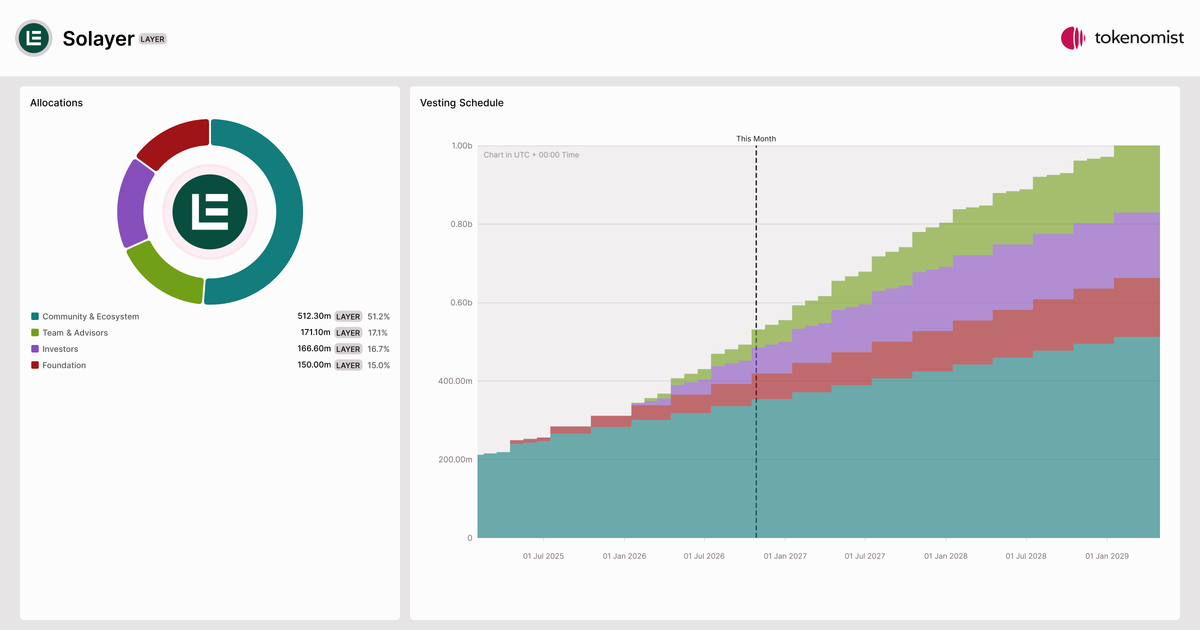Click the 0.60b y-axis label
Screen dimensions: 1200x630
pyautogui.click(x=461, y=303)
